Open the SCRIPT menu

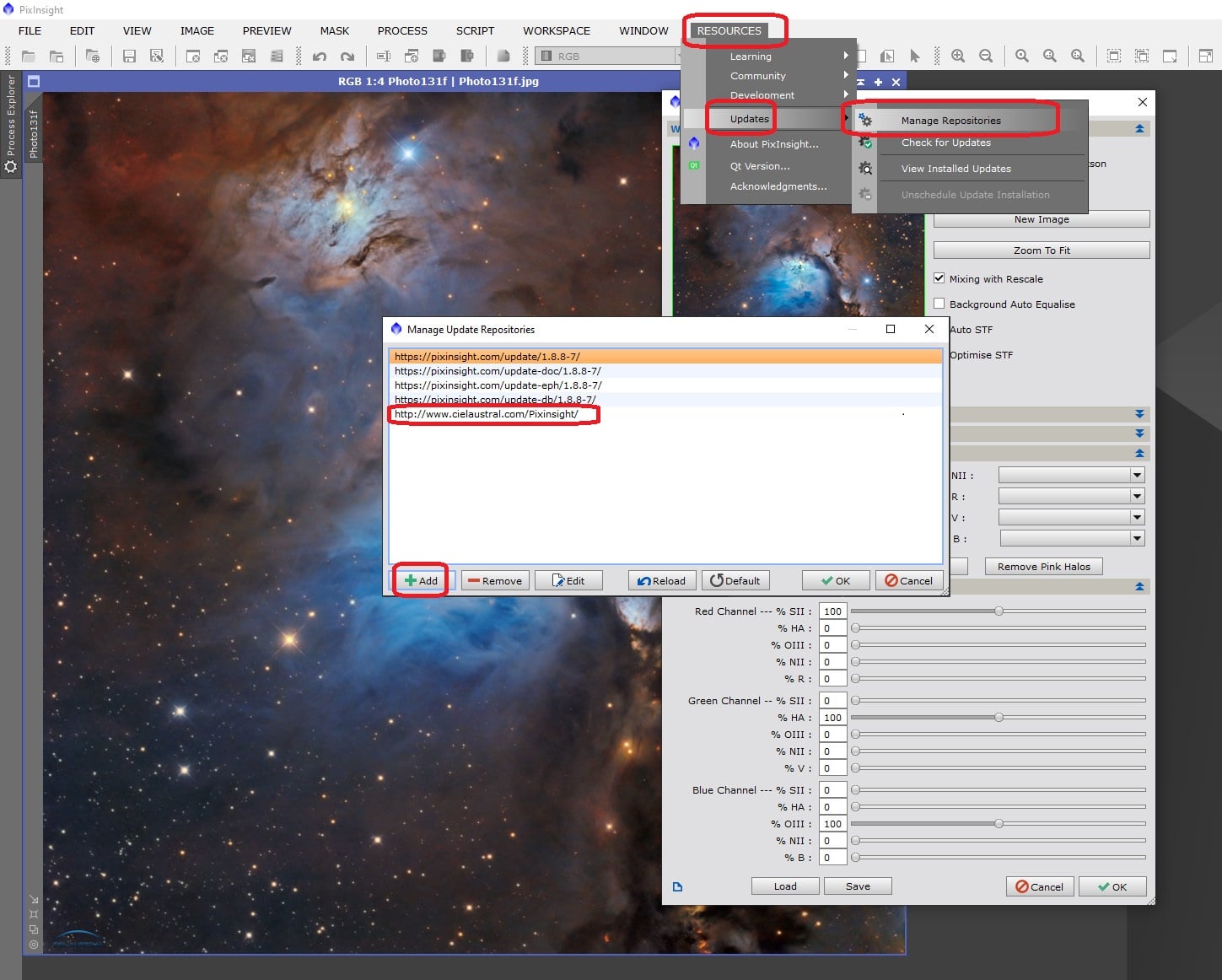point(475,30)
